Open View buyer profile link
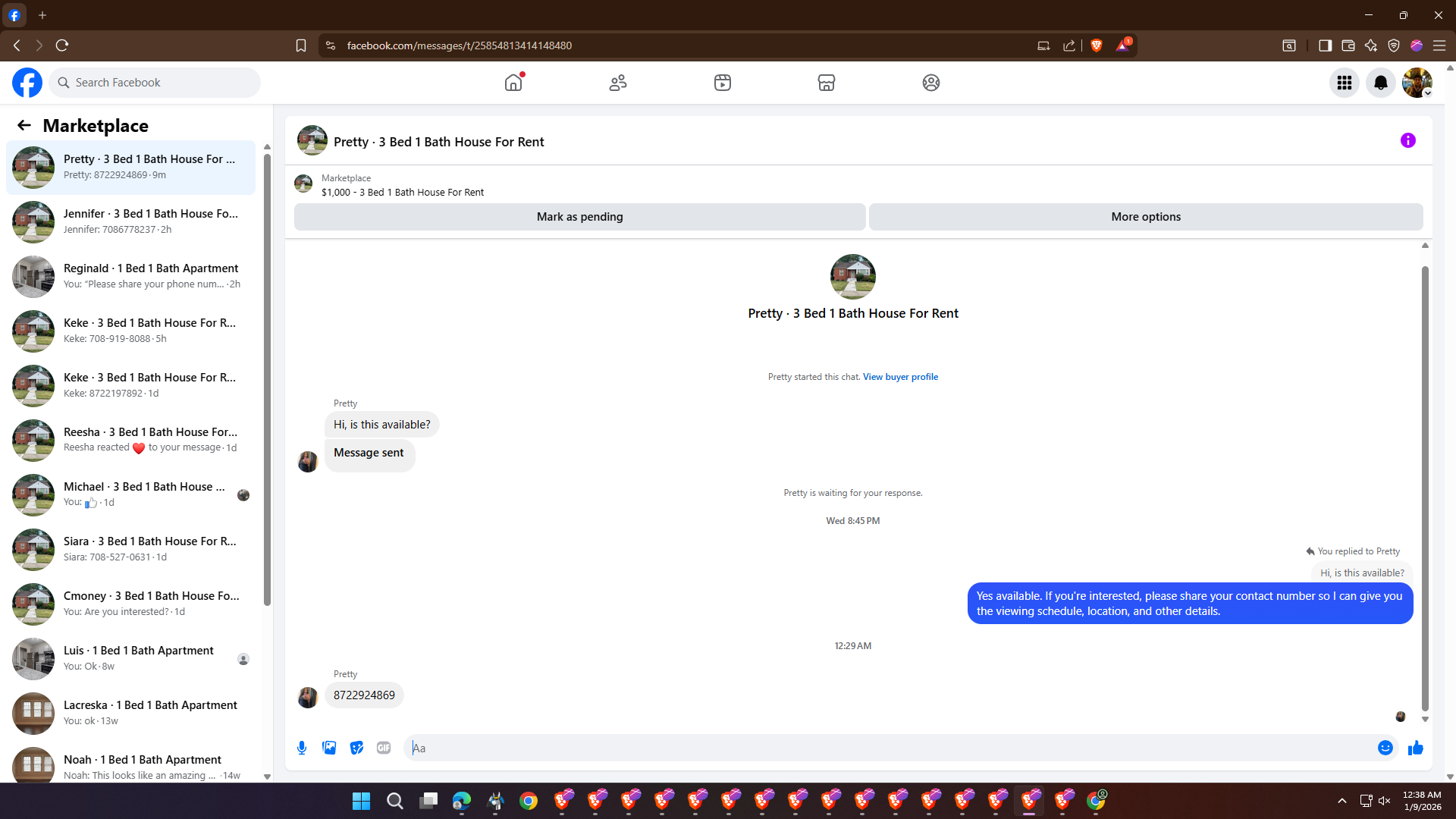 pyautogui.click(x=900, y=377)
